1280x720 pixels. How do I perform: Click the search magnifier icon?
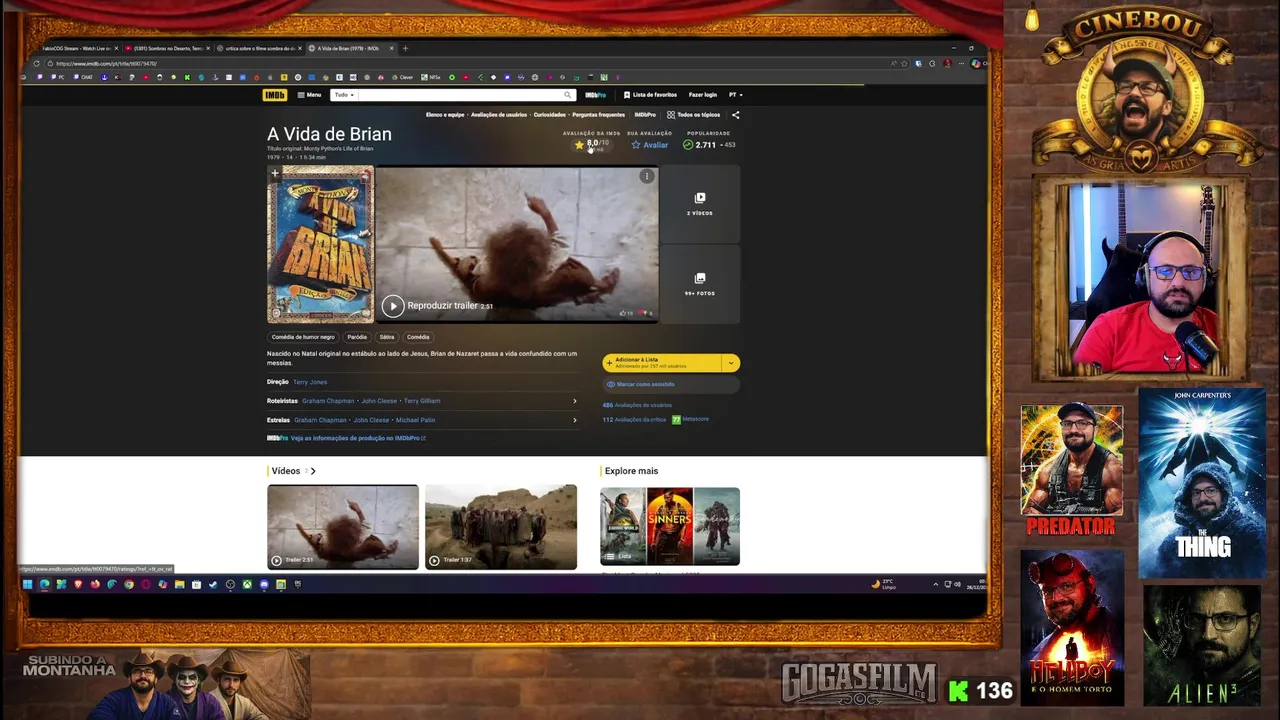coord(568,95)
